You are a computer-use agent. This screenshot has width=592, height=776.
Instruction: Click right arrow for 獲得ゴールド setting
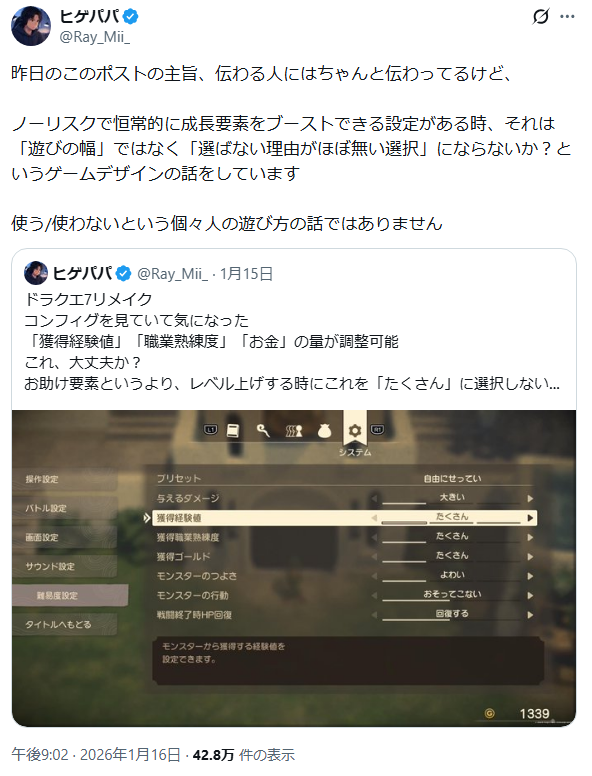coord(530,557)
